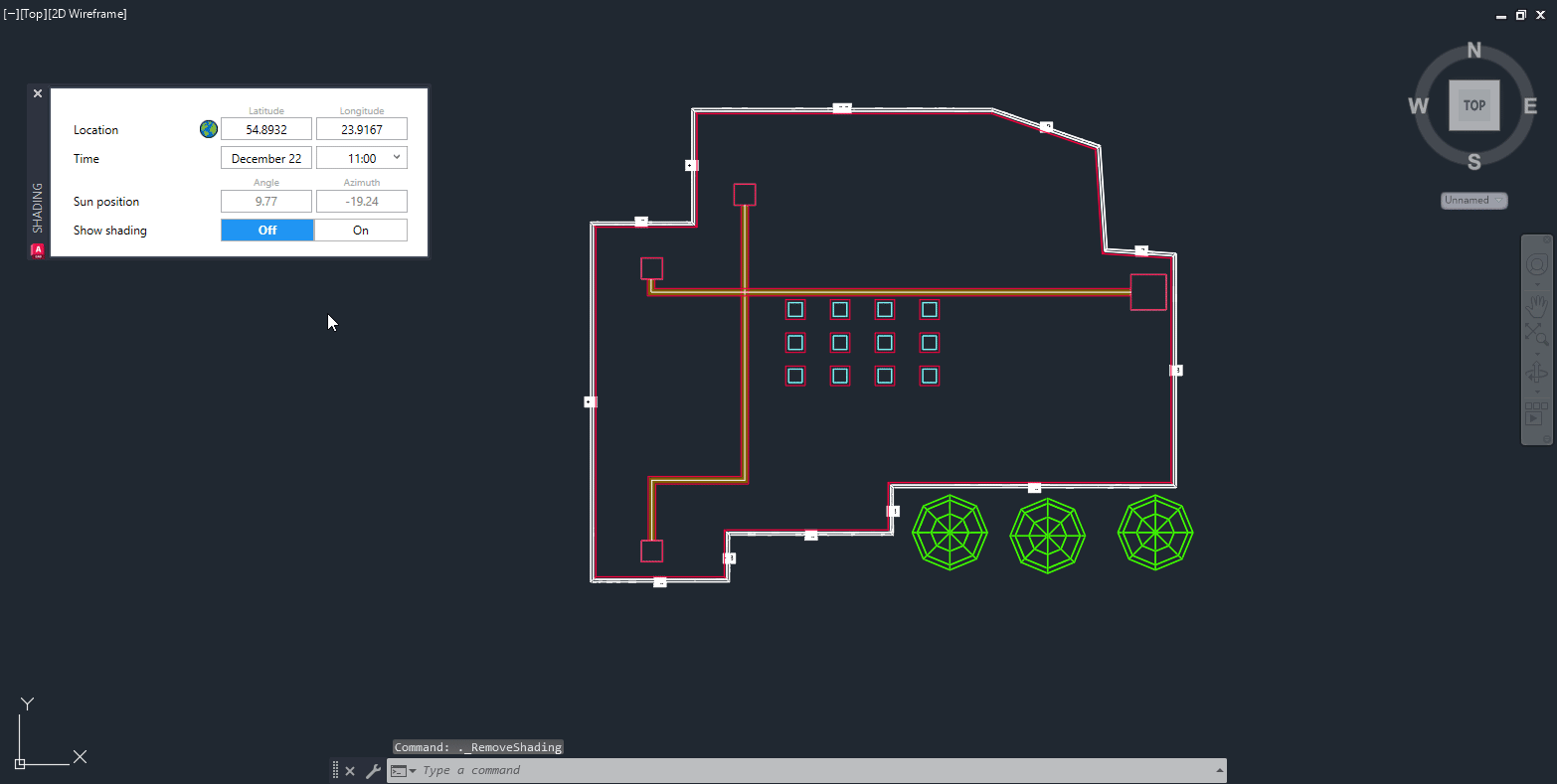Screen dimensions: 1557x784
Task: Click the vertical SHADING palette title
Action: point(38,208)
